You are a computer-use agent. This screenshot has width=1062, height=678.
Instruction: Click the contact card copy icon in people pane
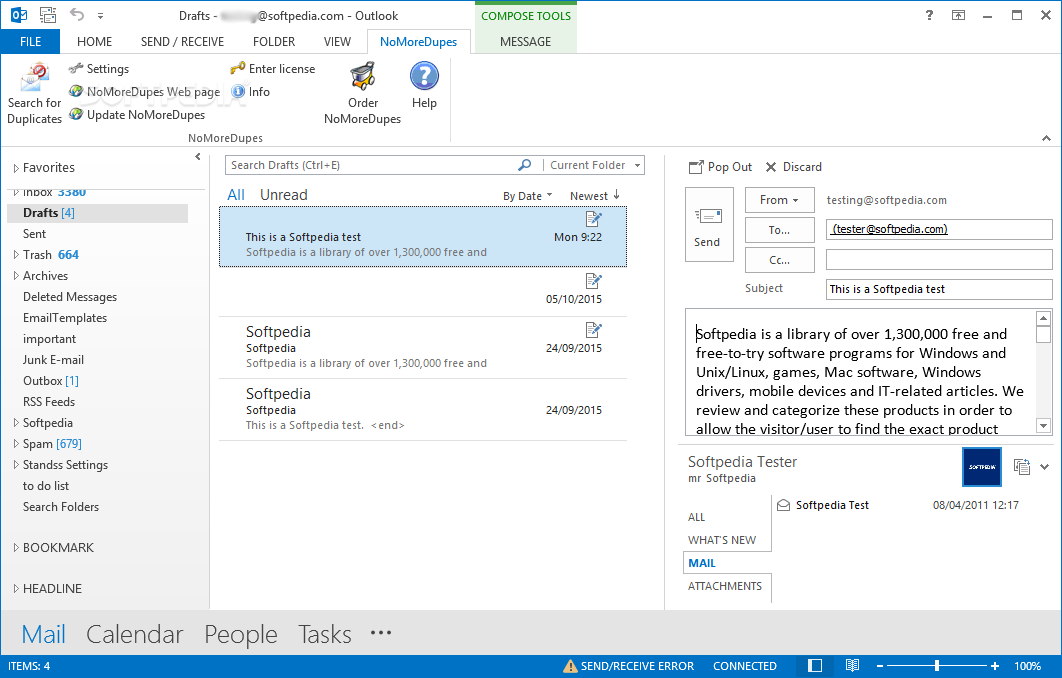click(1021, 467)
